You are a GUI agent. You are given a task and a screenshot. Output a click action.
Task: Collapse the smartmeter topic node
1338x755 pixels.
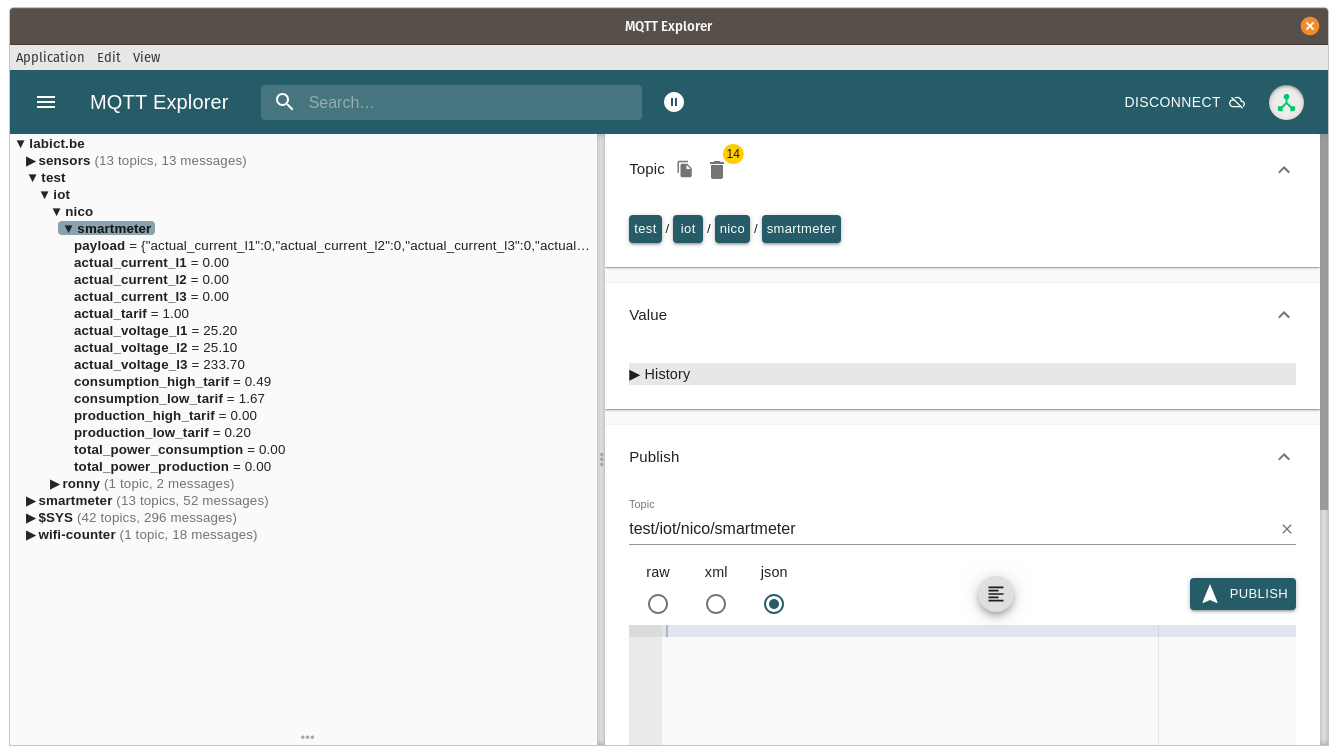coord(68,228)
